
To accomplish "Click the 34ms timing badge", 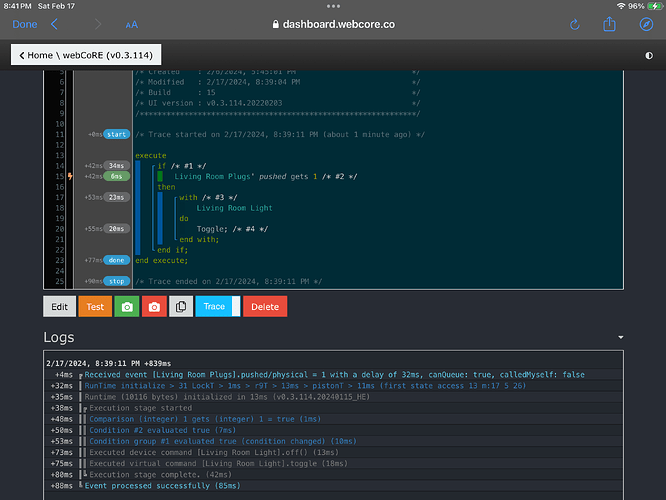I will pyautogui.click(x=116, y=166).
